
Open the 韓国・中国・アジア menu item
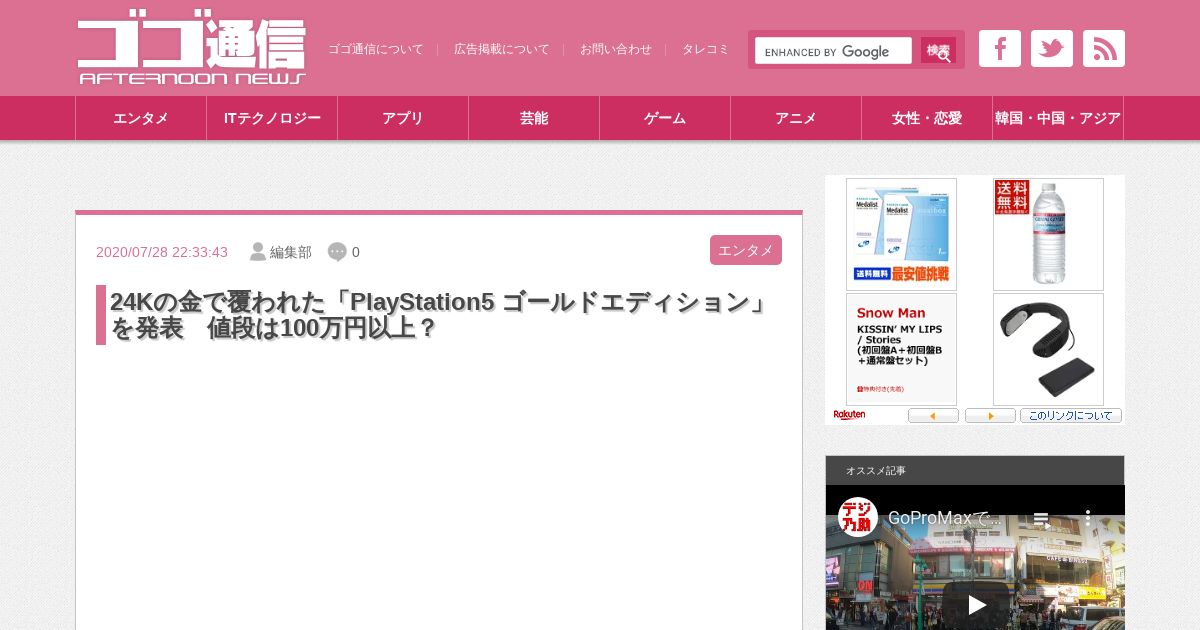(1058, 118)
